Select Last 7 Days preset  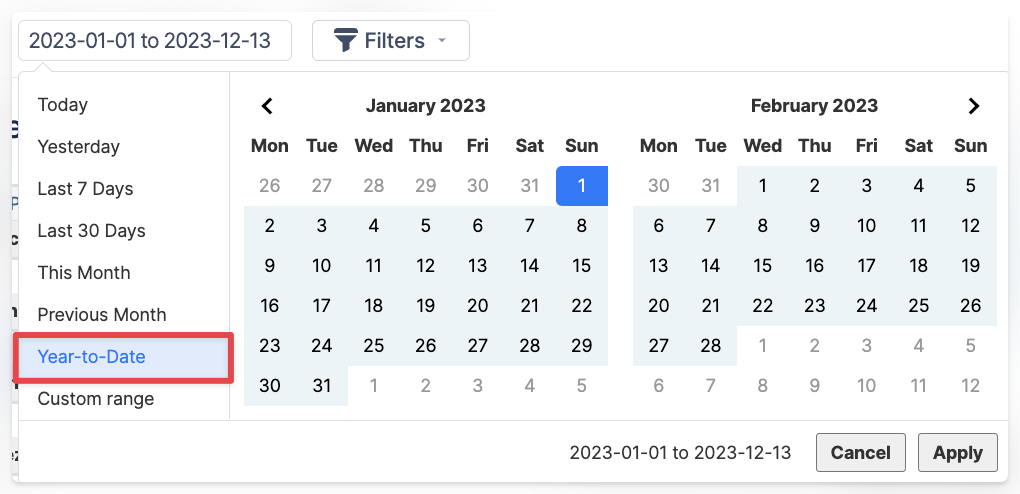pyautogui.click(x=86, y=189)
